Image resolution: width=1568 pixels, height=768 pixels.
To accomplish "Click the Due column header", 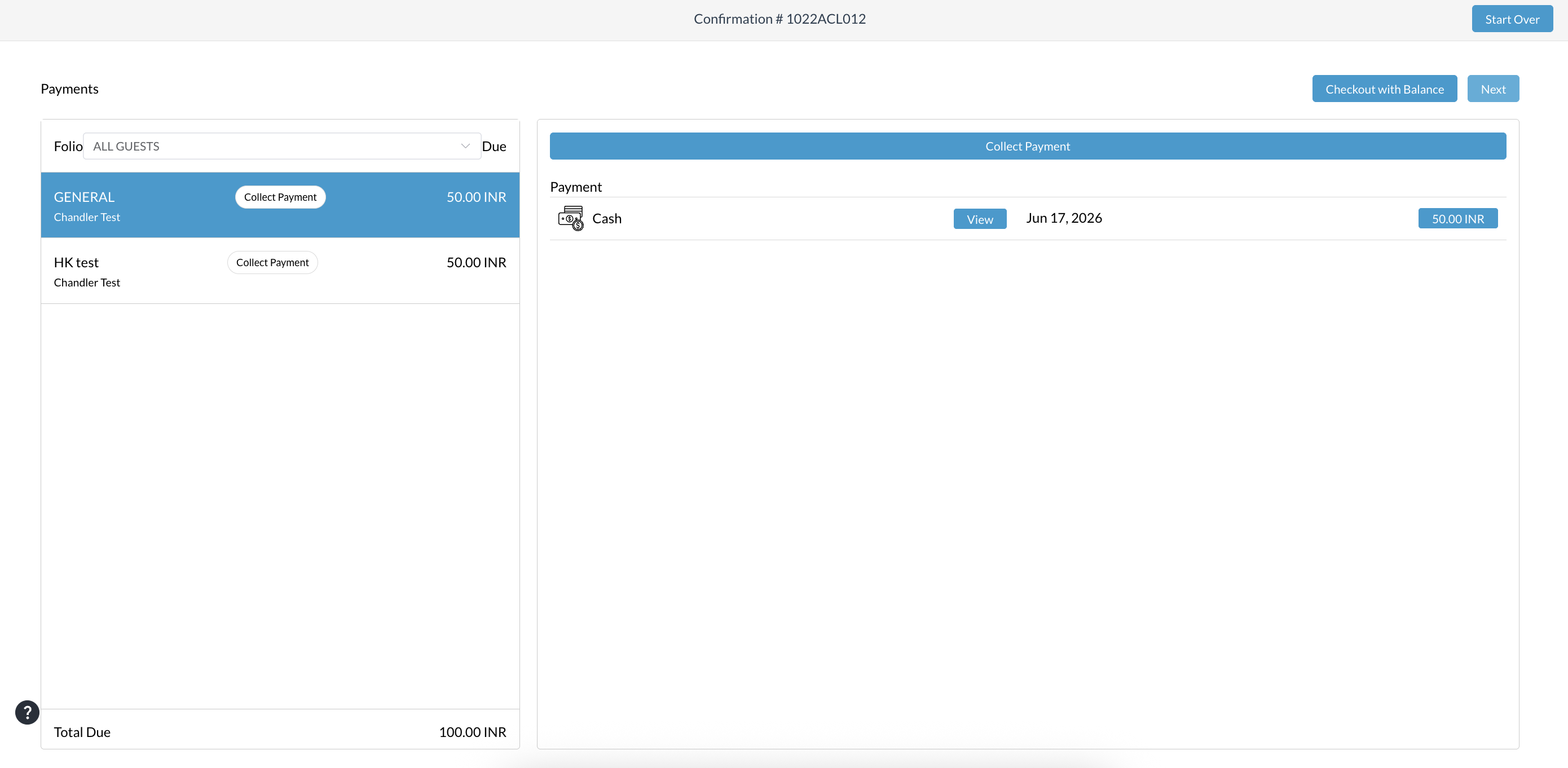I will [494, 146].
